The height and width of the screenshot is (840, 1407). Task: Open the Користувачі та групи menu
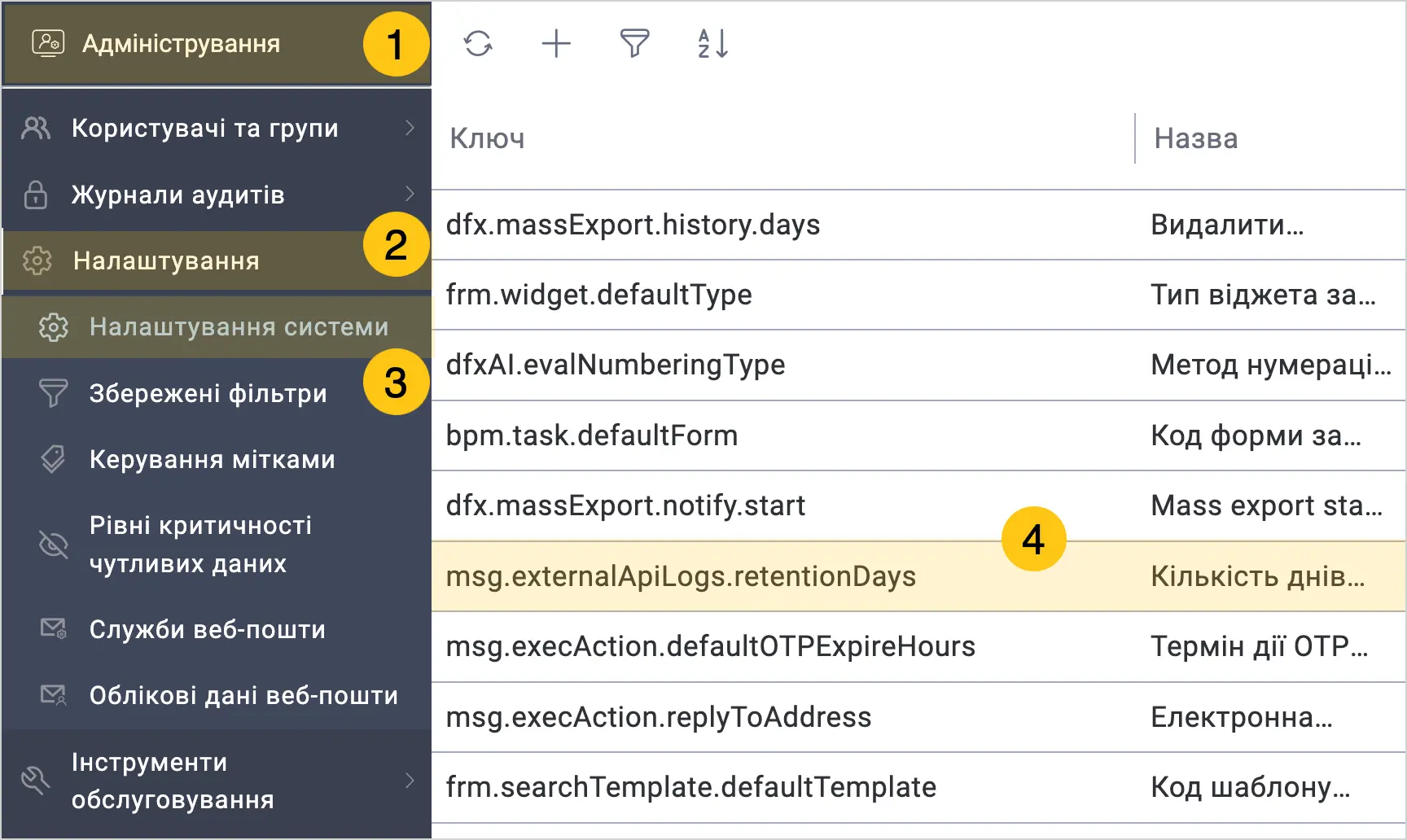point(217,128)
